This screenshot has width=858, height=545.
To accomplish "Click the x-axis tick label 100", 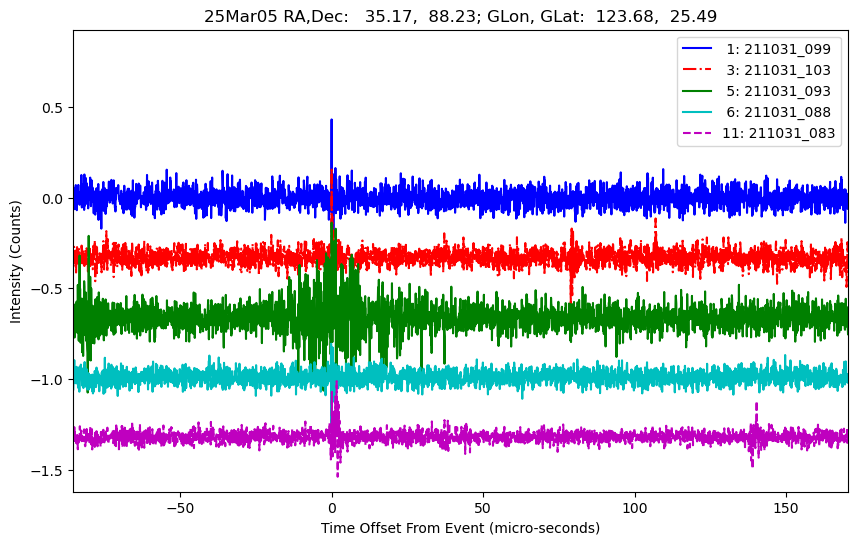I will (x=635, y=508).
